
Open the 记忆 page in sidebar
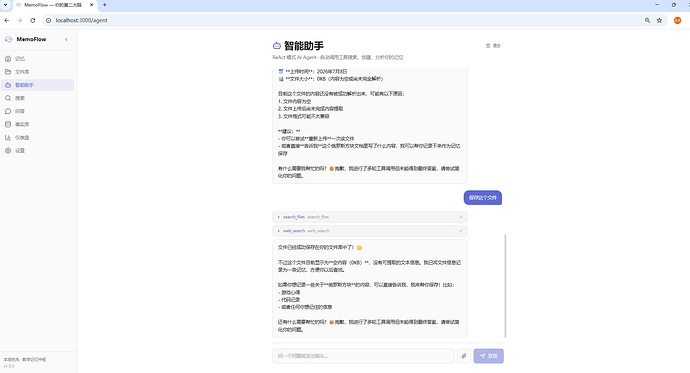[37, 59]
